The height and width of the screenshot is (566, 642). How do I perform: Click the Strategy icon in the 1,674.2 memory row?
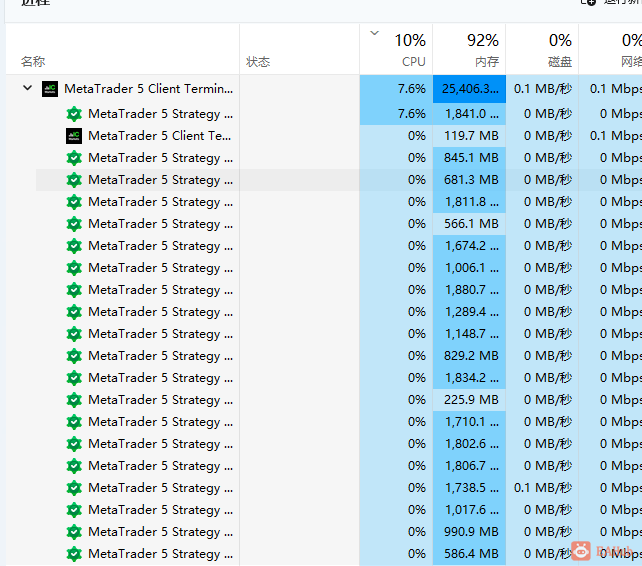pyautogui.click(x=74, y=246)
